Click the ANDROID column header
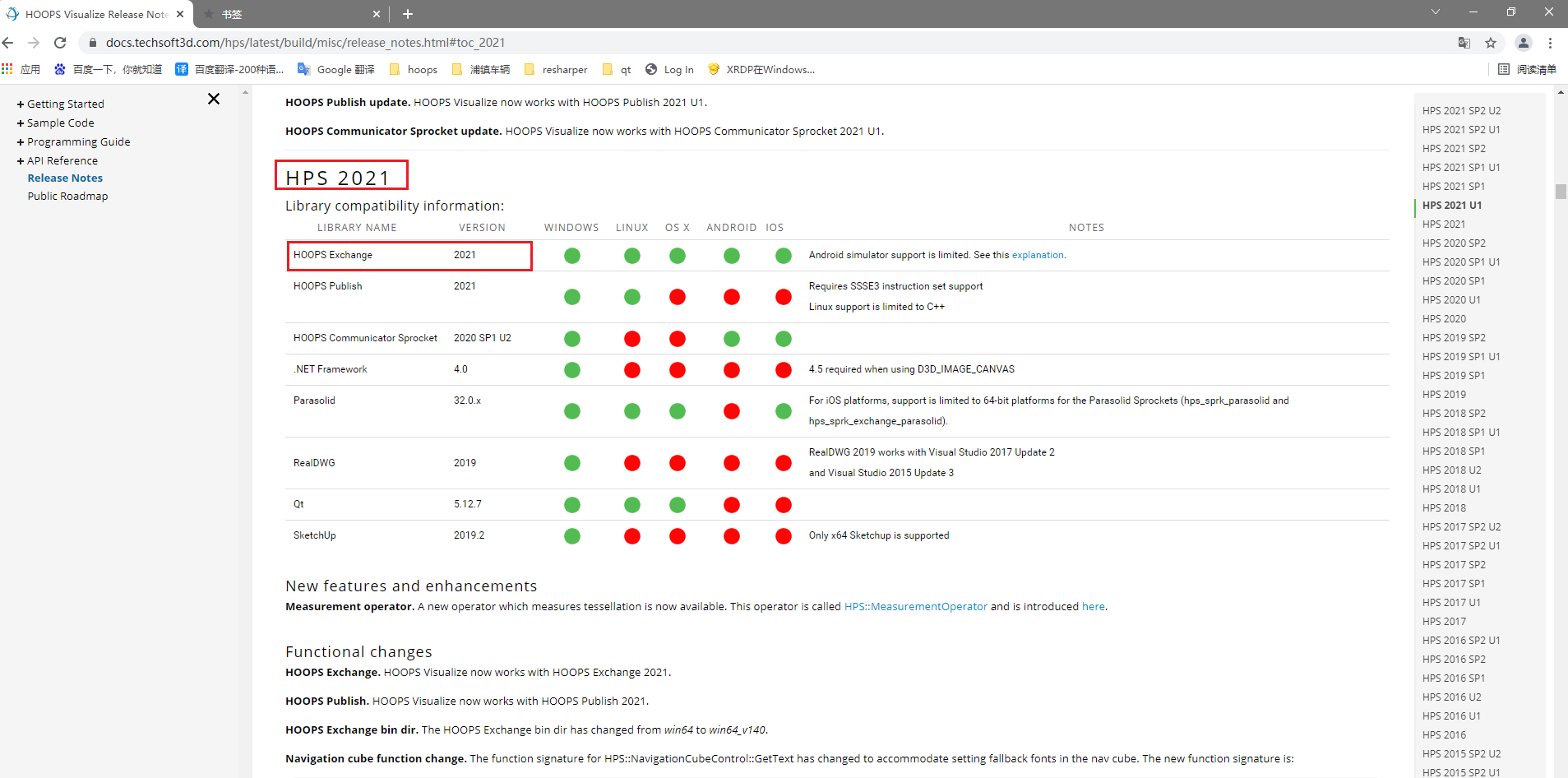 tap(731, 228)
